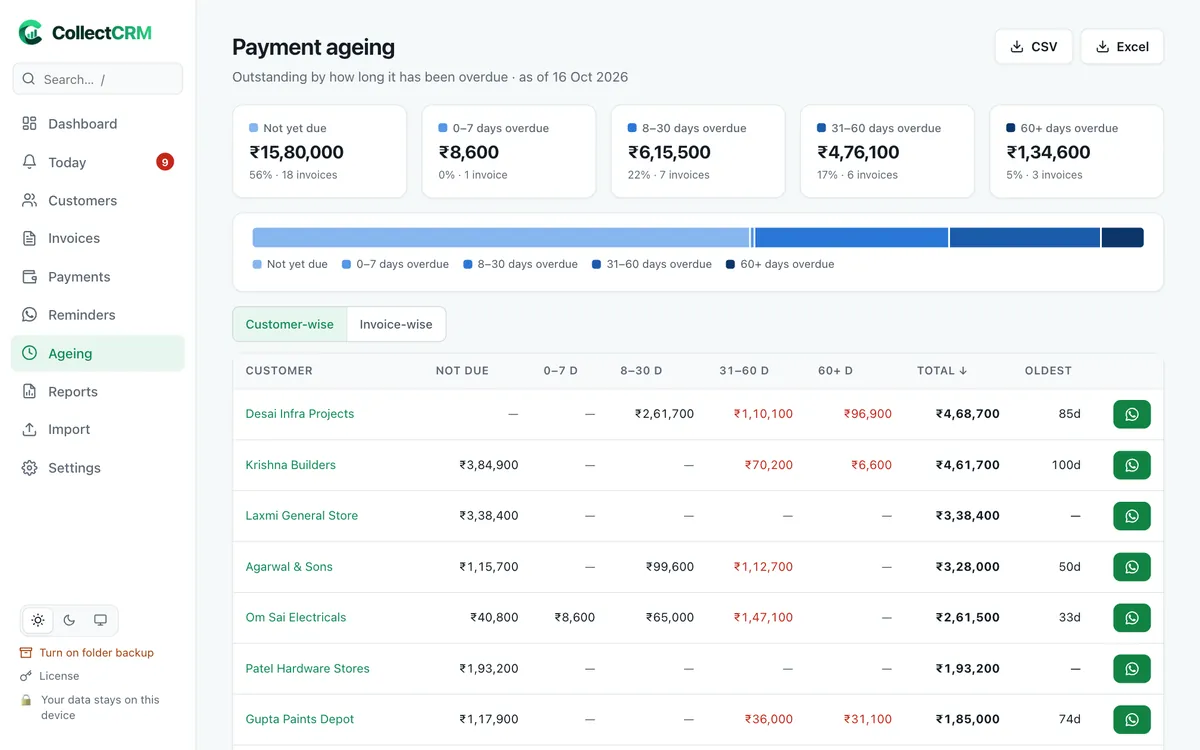This screenshot has width=1200, height=750.
Task: Click the Payments receipt icon
Action: tap(29, 277)
